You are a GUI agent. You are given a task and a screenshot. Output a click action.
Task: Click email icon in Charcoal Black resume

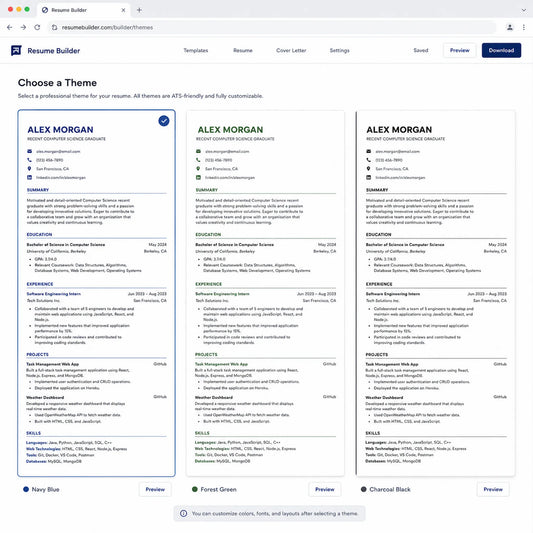tap(368, 151)
